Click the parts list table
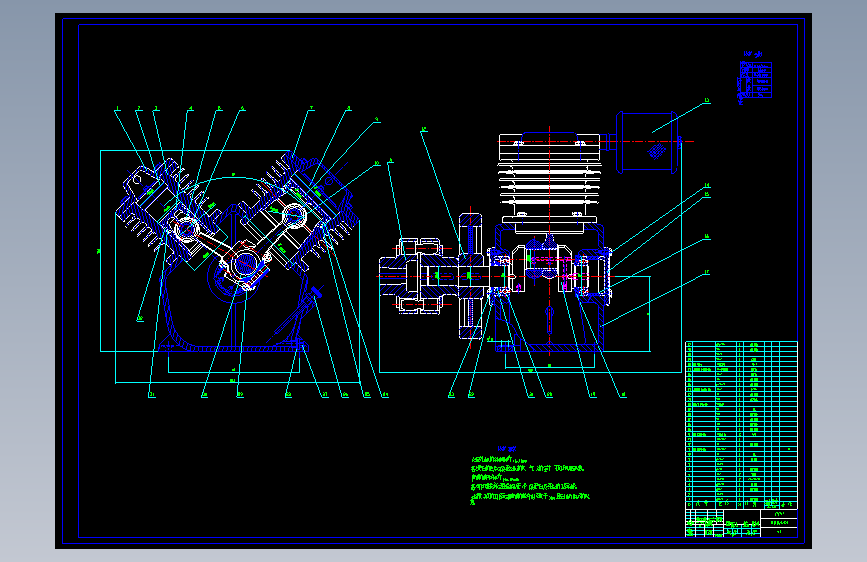Screen dimensions: 867x562 tap(741, 425)
